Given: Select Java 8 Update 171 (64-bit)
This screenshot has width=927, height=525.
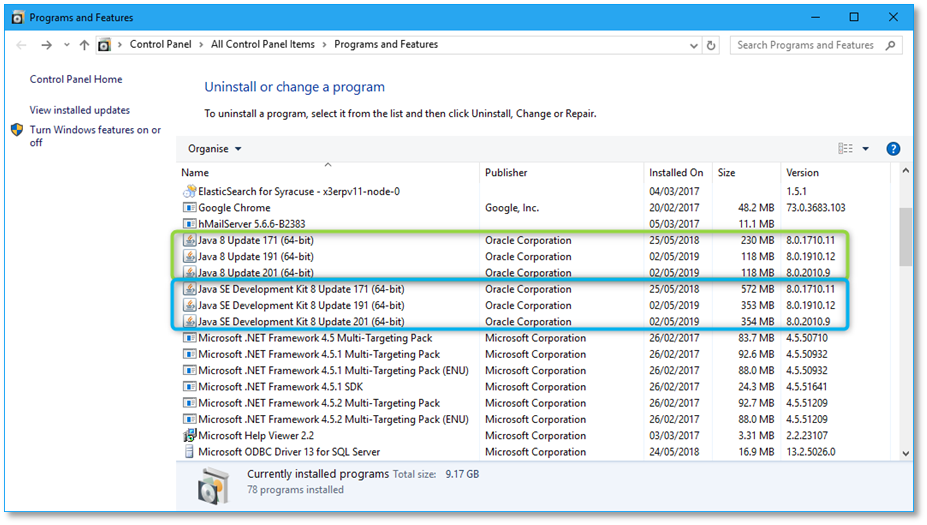Looking at the screenshot, I should coord(255,240).
